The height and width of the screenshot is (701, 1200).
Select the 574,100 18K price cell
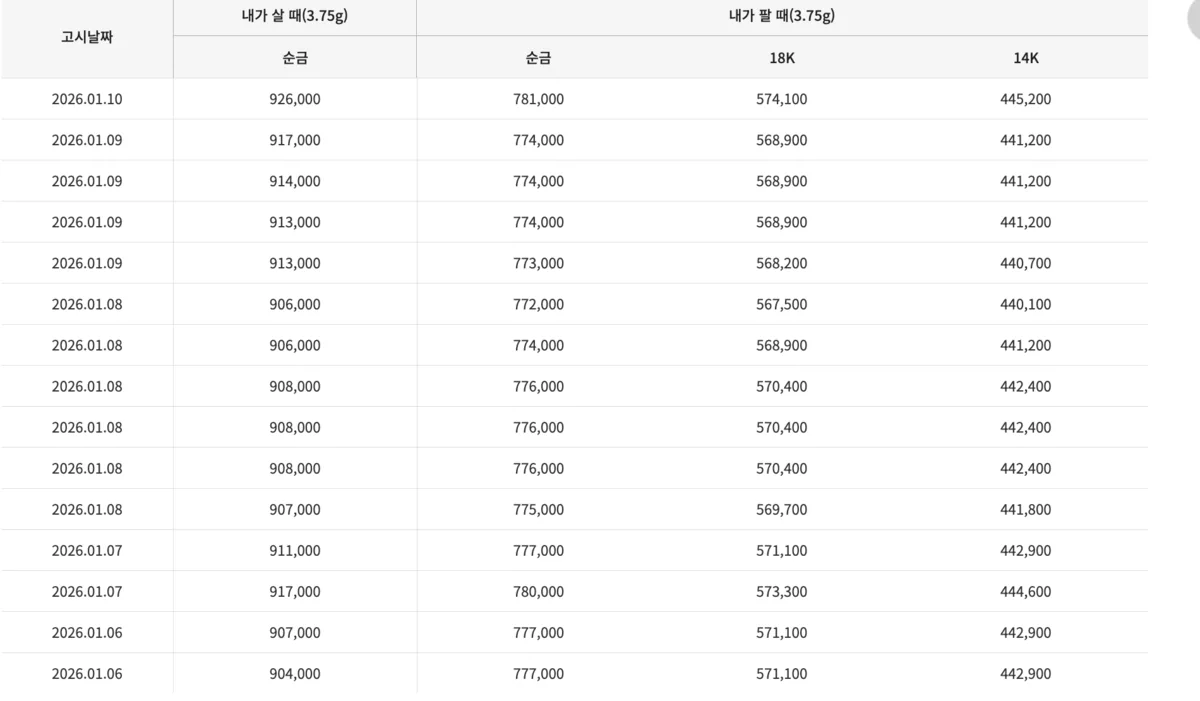782,99
